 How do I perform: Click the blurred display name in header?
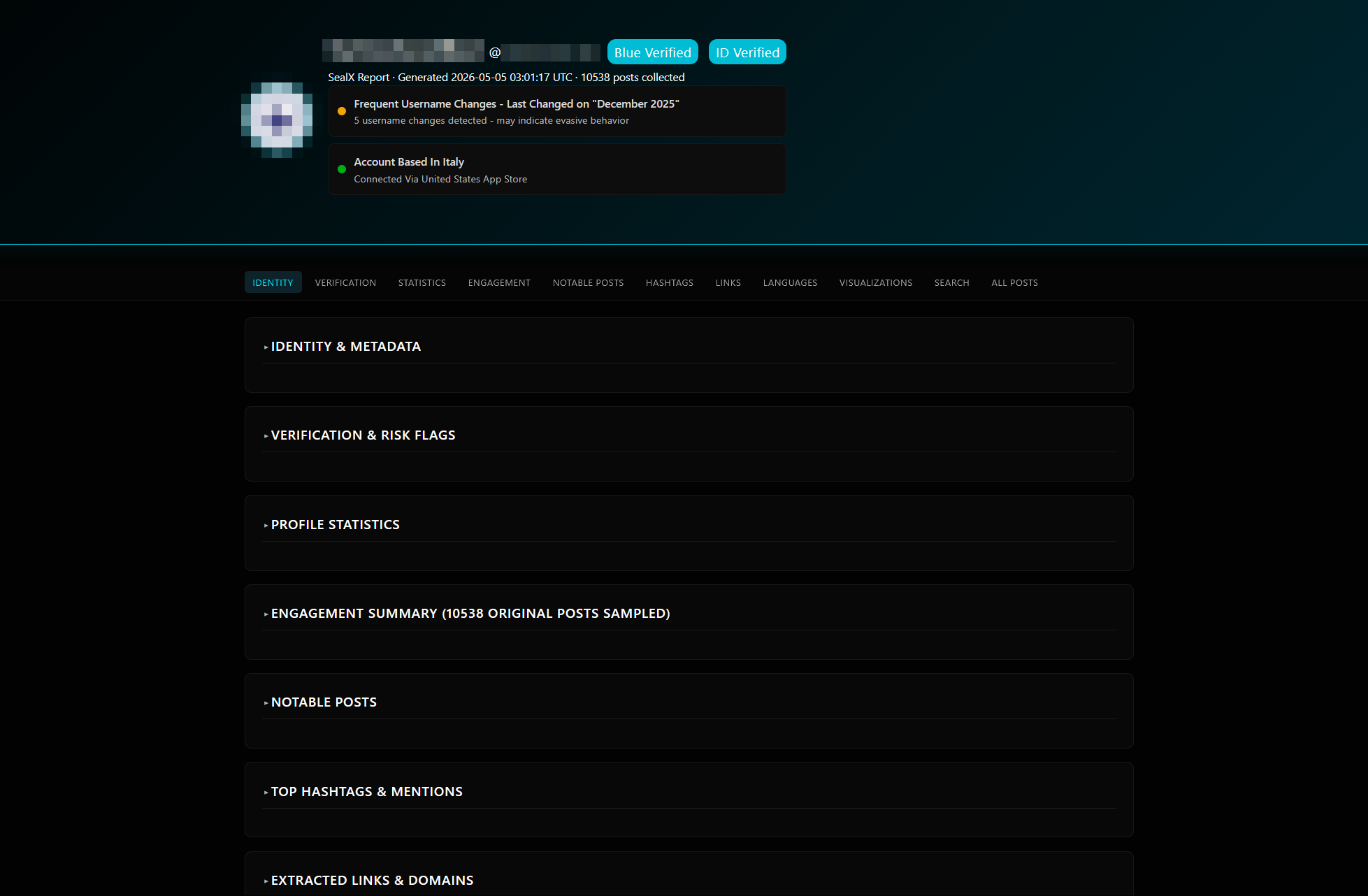point(403,51)
